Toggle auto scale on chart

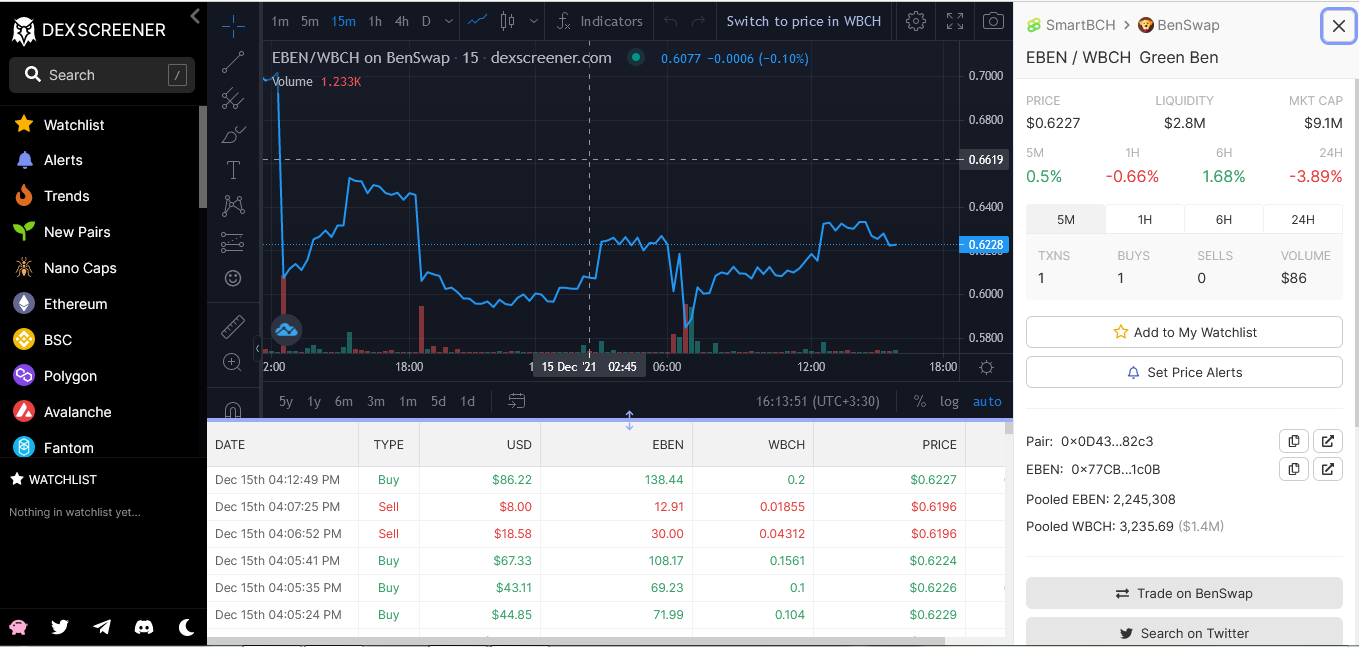[x=987, y=401]
